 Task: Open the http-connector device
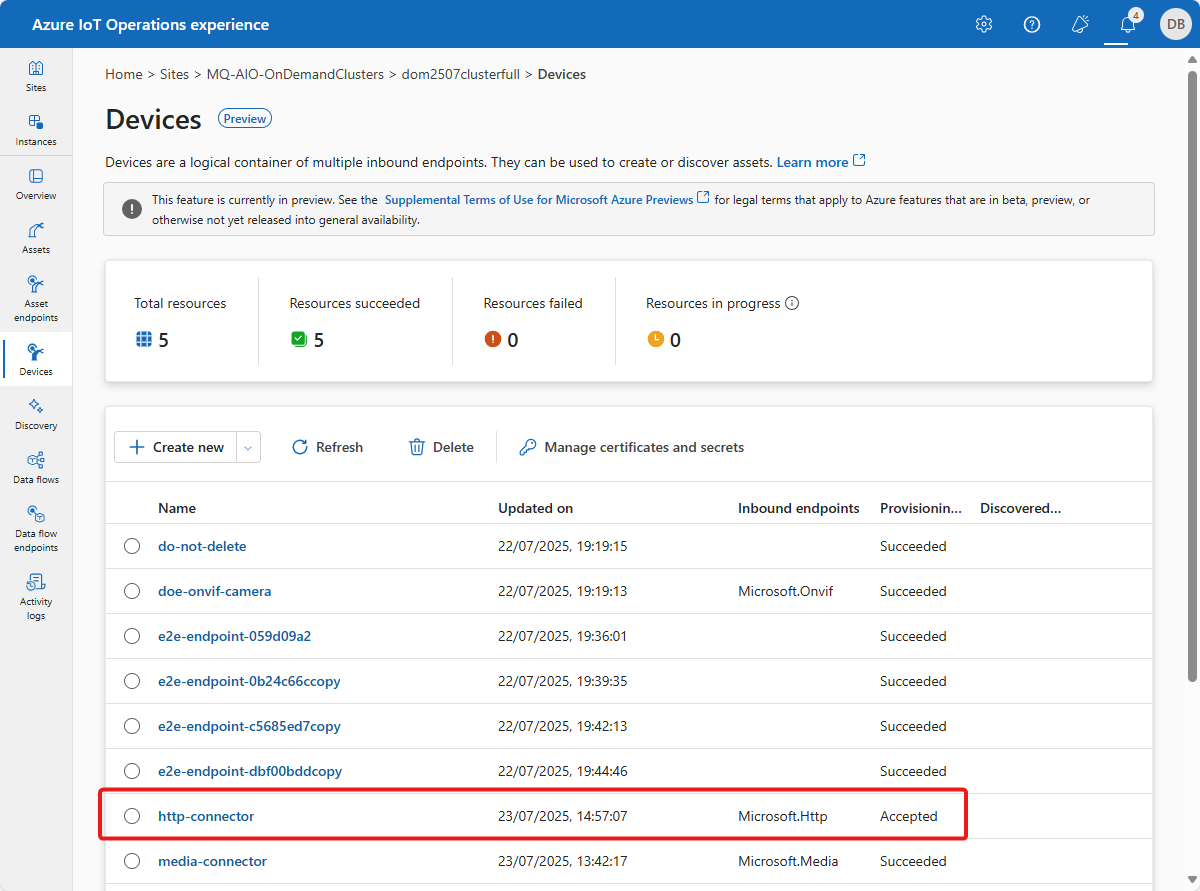pyautogui.click(x=206, y=816)
